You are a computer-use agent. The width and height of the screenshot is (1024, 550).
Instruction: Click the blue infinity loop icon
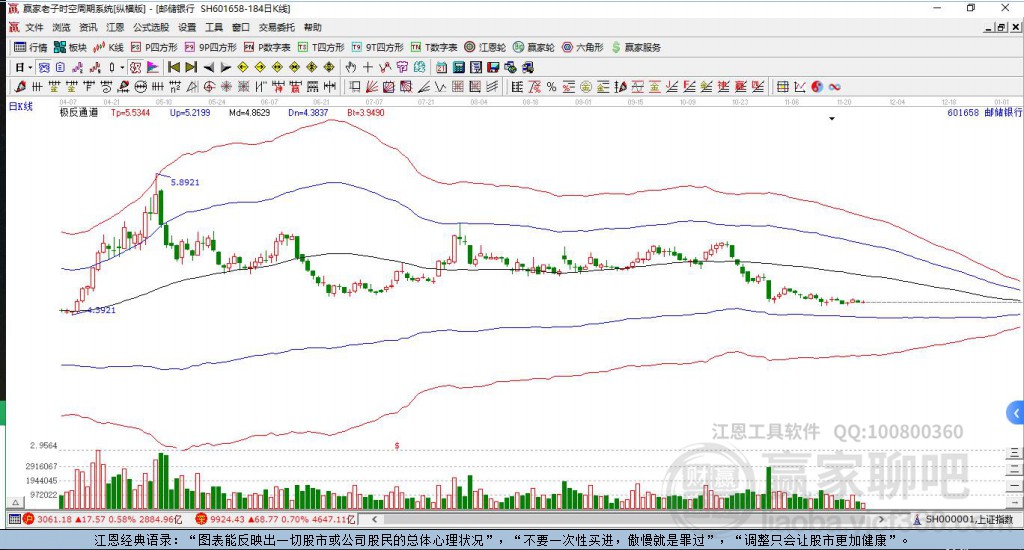(835, 87)
